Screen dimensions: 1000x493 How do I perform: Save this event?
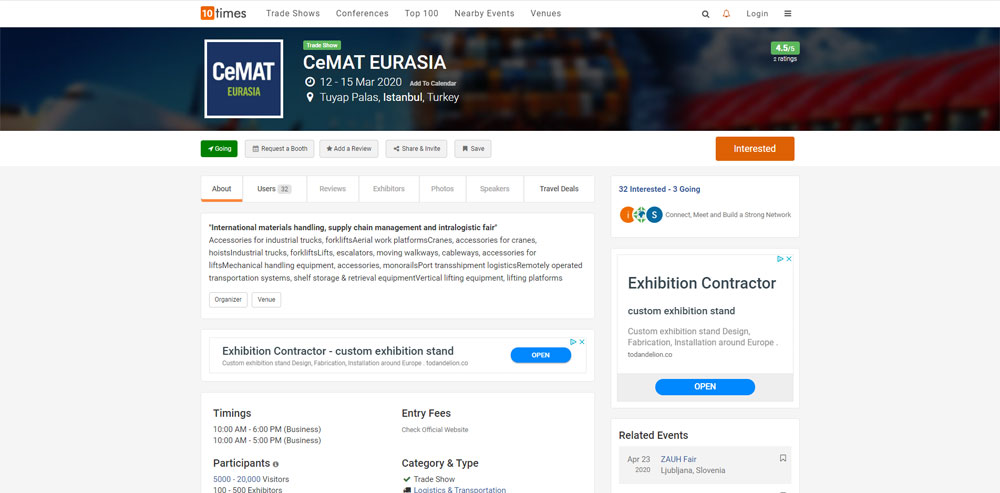473,149
